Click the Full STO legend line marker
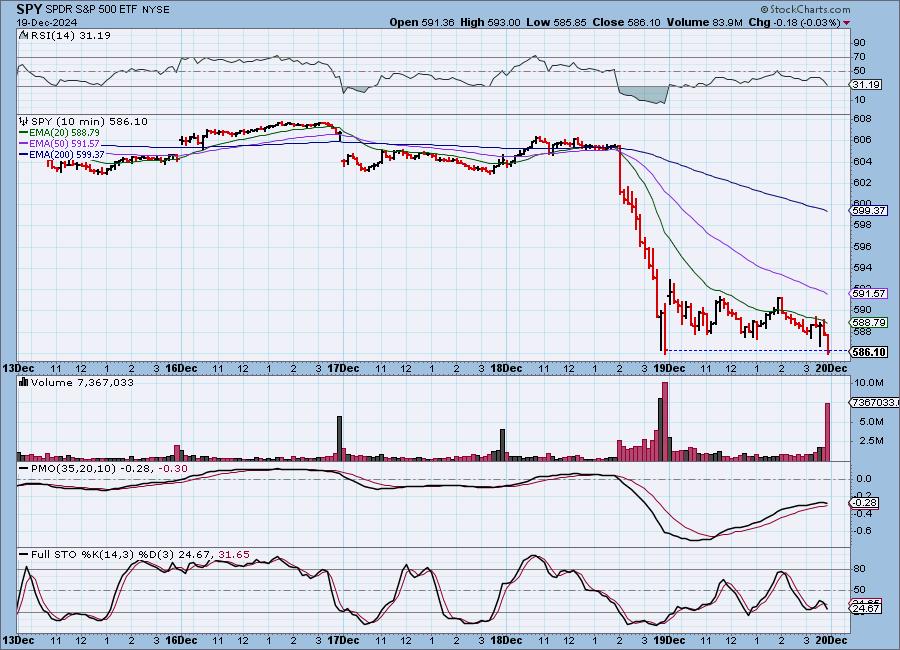Viewport: 900px width, 650px height. pos(24,554)
